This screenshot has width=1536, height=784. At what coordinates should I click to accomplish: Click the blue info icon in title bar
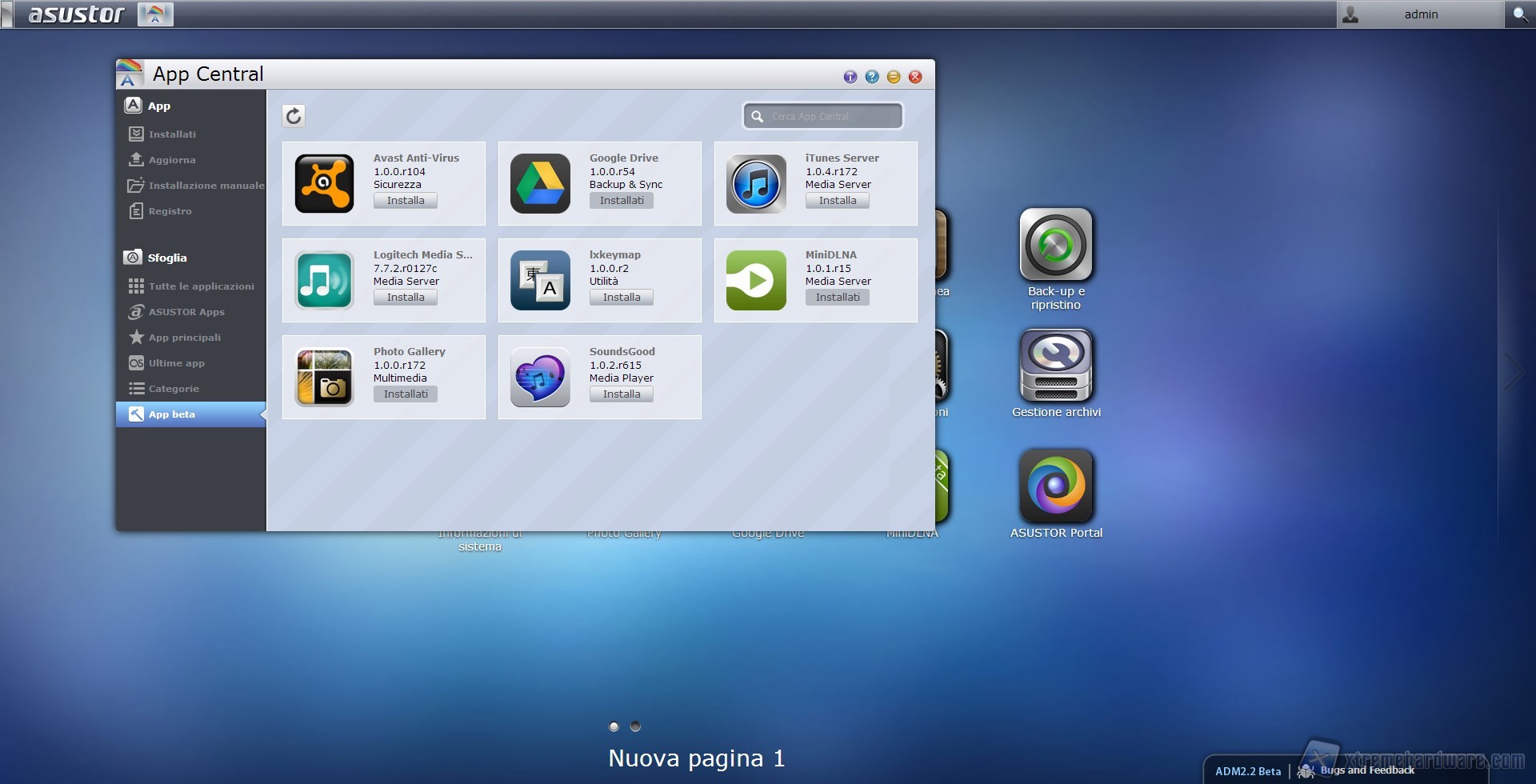tap(850, 77)
